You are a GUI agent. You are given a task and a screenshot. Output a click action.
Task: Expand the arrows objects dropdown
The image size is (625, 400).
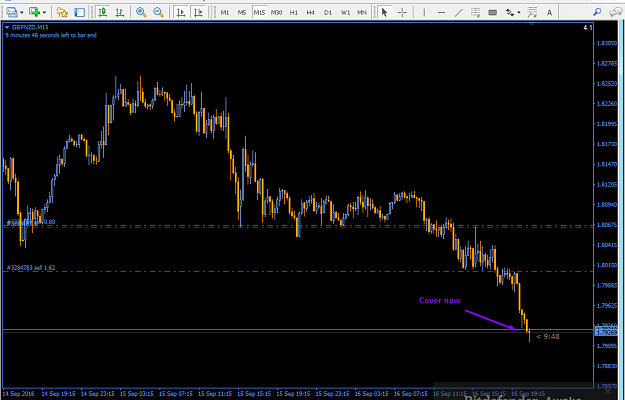519,13
